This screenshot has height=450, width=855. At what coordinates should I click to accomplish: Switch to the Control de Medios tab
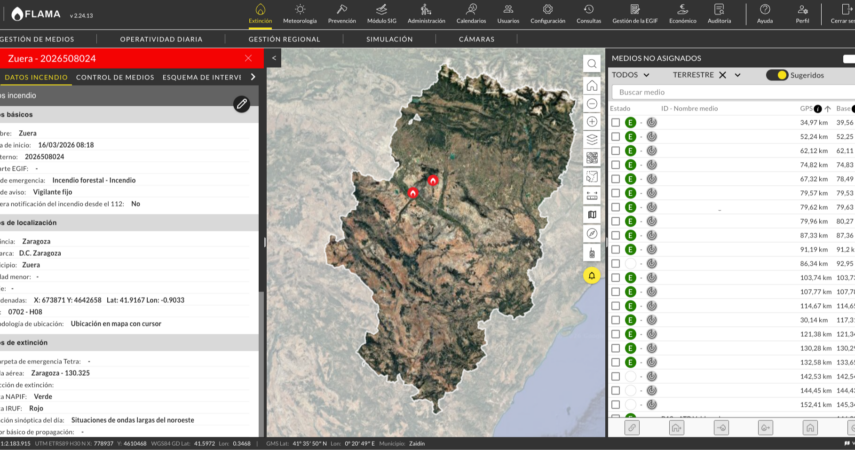click(x=115, y=76)
